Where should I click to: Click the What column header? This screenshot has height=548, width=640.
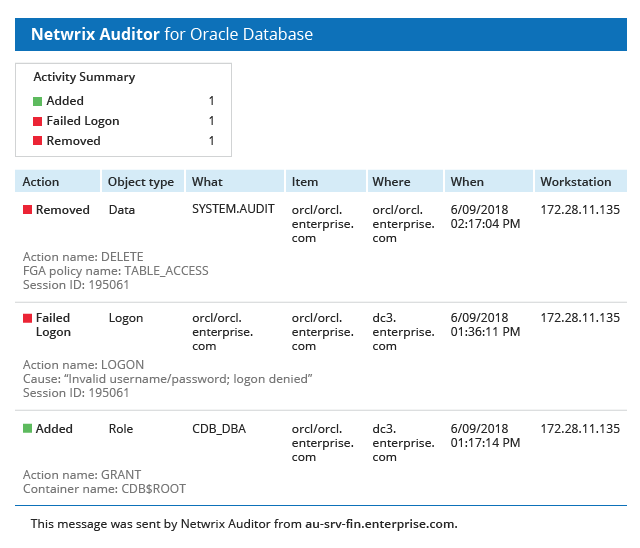coord(235,181)
